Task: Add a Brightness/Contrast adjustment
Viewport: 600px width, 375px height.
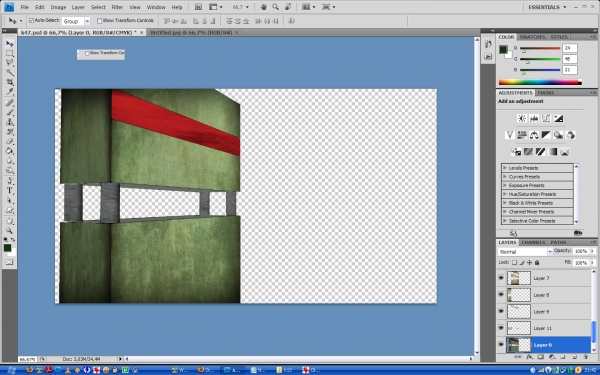Action: (522, 119)
